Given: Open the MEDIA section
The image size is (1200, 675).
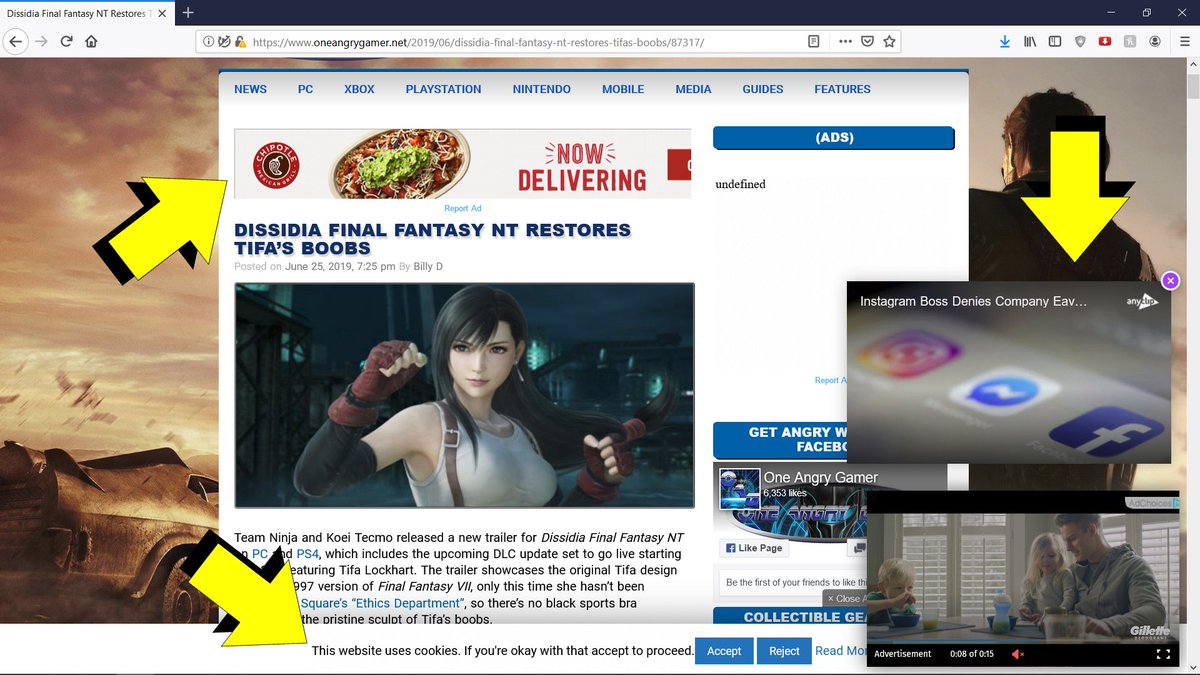Looking at the screenshot, I should click(693, 89).
